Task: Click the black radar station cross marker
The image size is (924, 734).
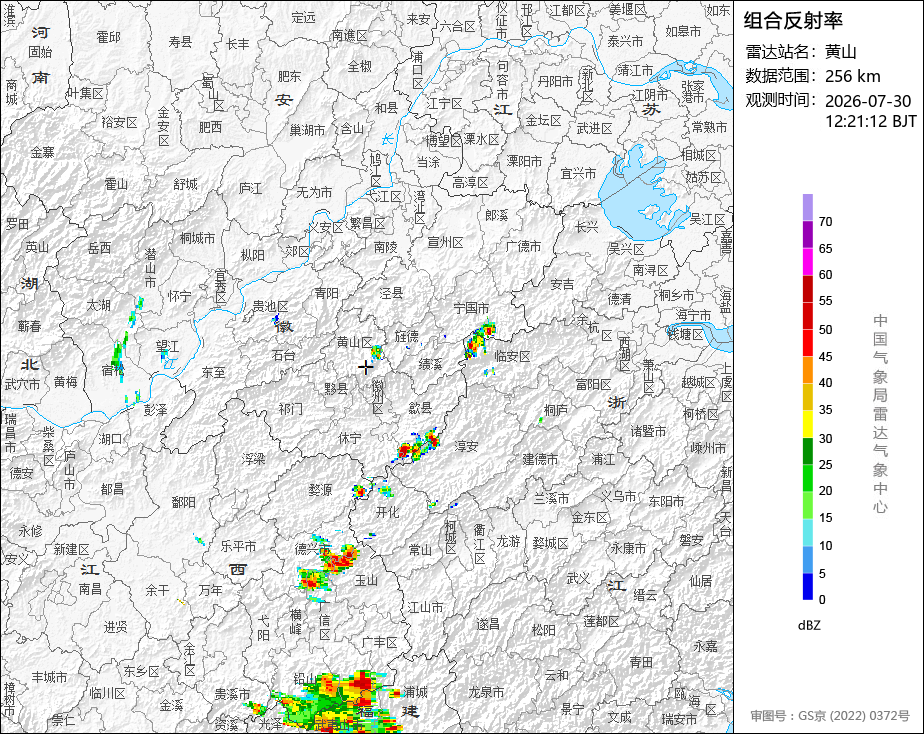Action: tap(365, 367)
